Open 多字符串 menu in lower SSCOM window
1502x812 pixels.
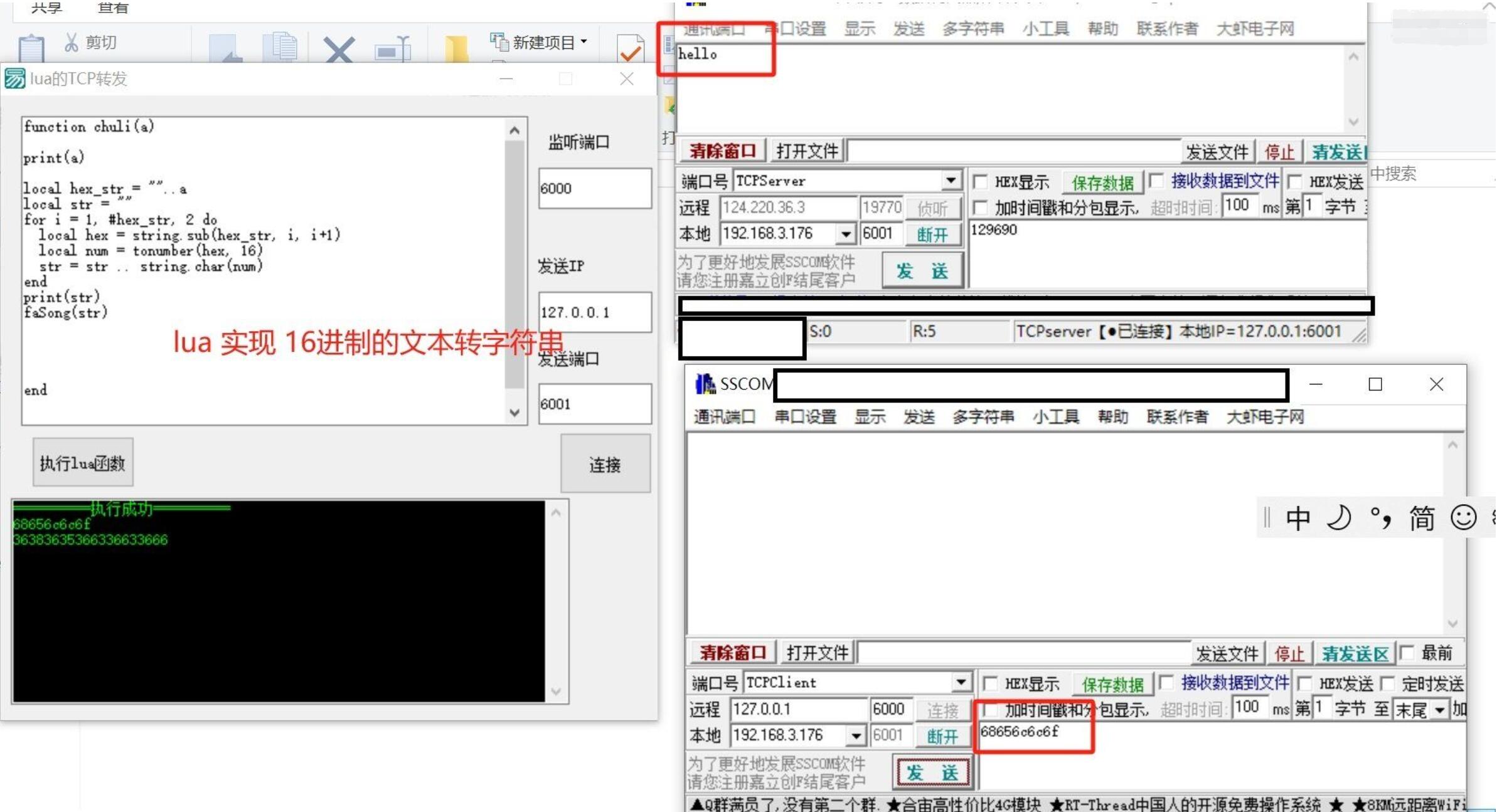tap(983, 417)
